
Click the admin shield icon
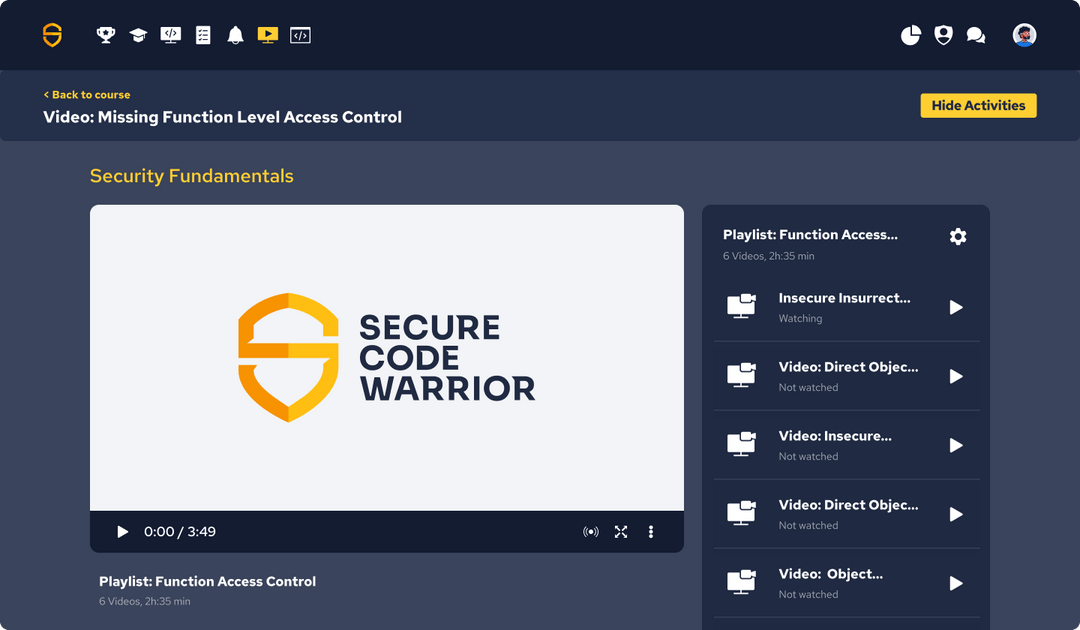click(942, 34)
